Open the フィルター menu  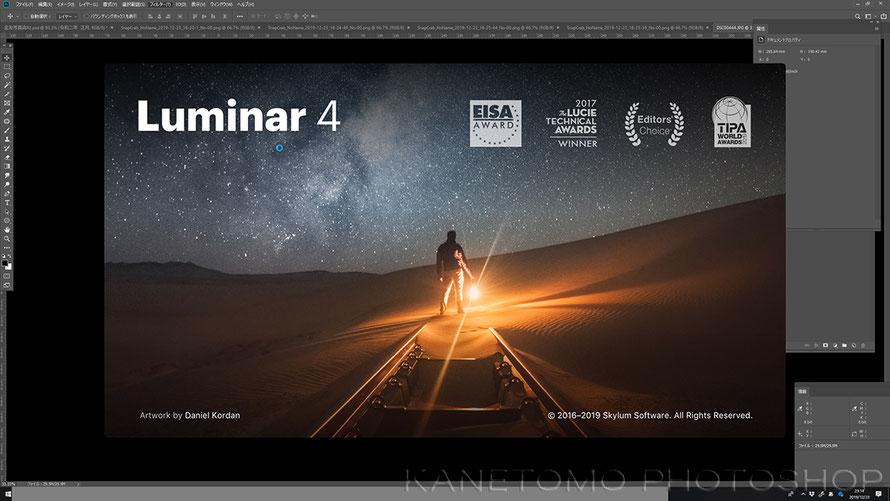point(160,4)
